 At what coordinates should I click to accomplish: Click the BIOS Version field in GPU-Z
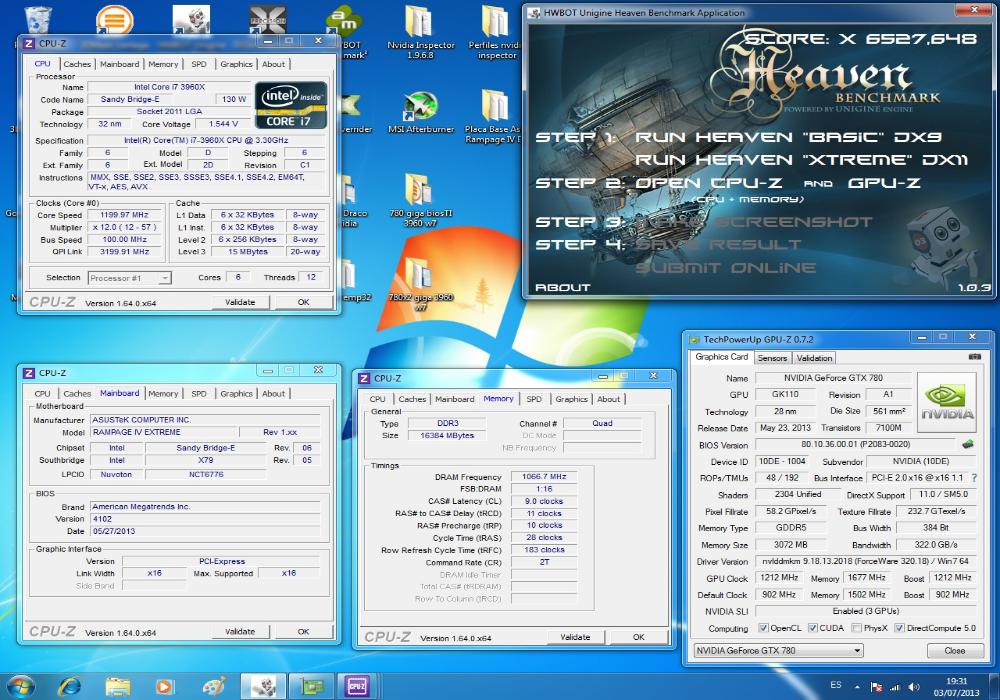click(856, 444)
